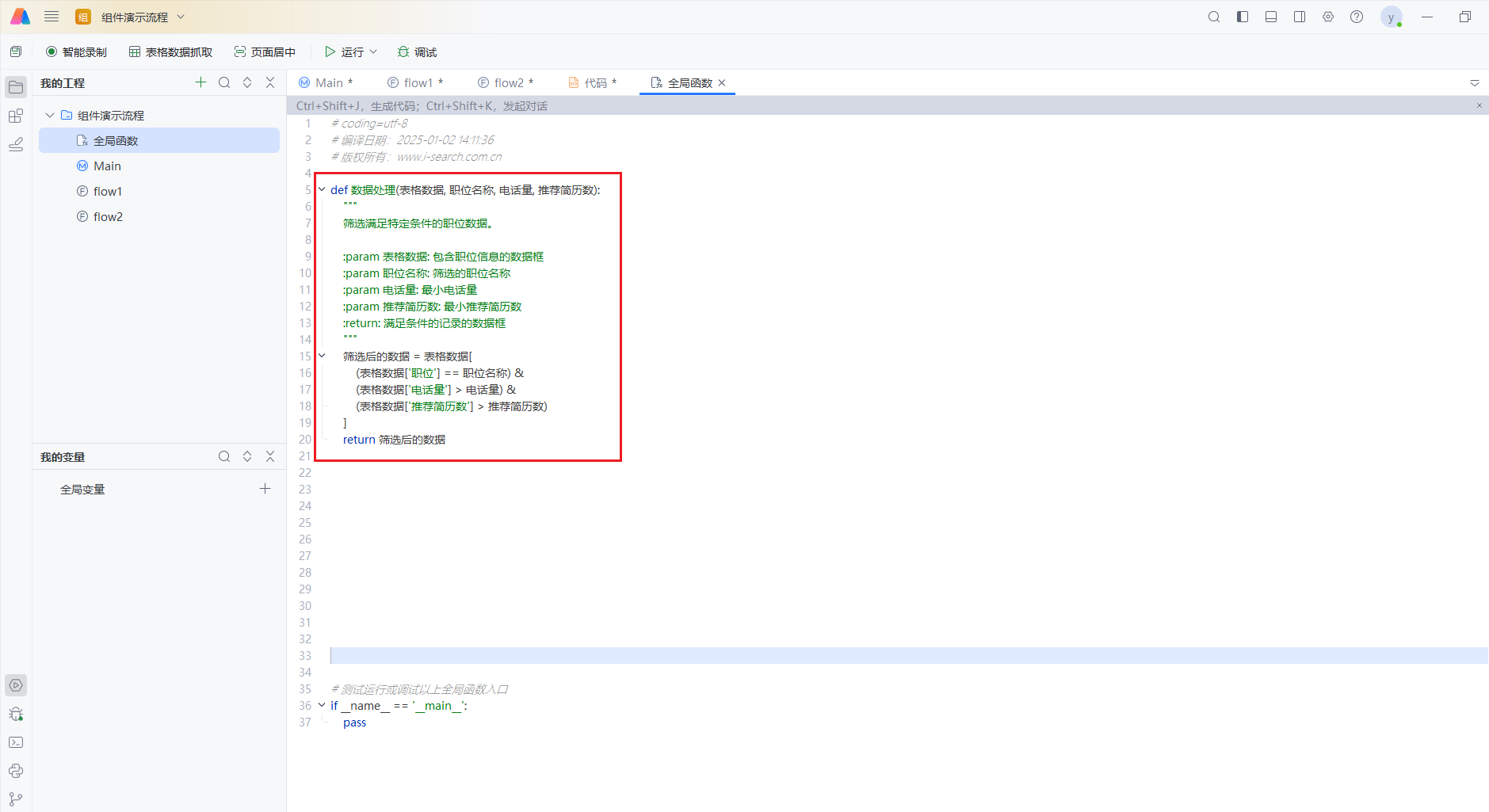Open the help question mark icon
This screenshot has height=812, width=1489.
point(1357,17)
